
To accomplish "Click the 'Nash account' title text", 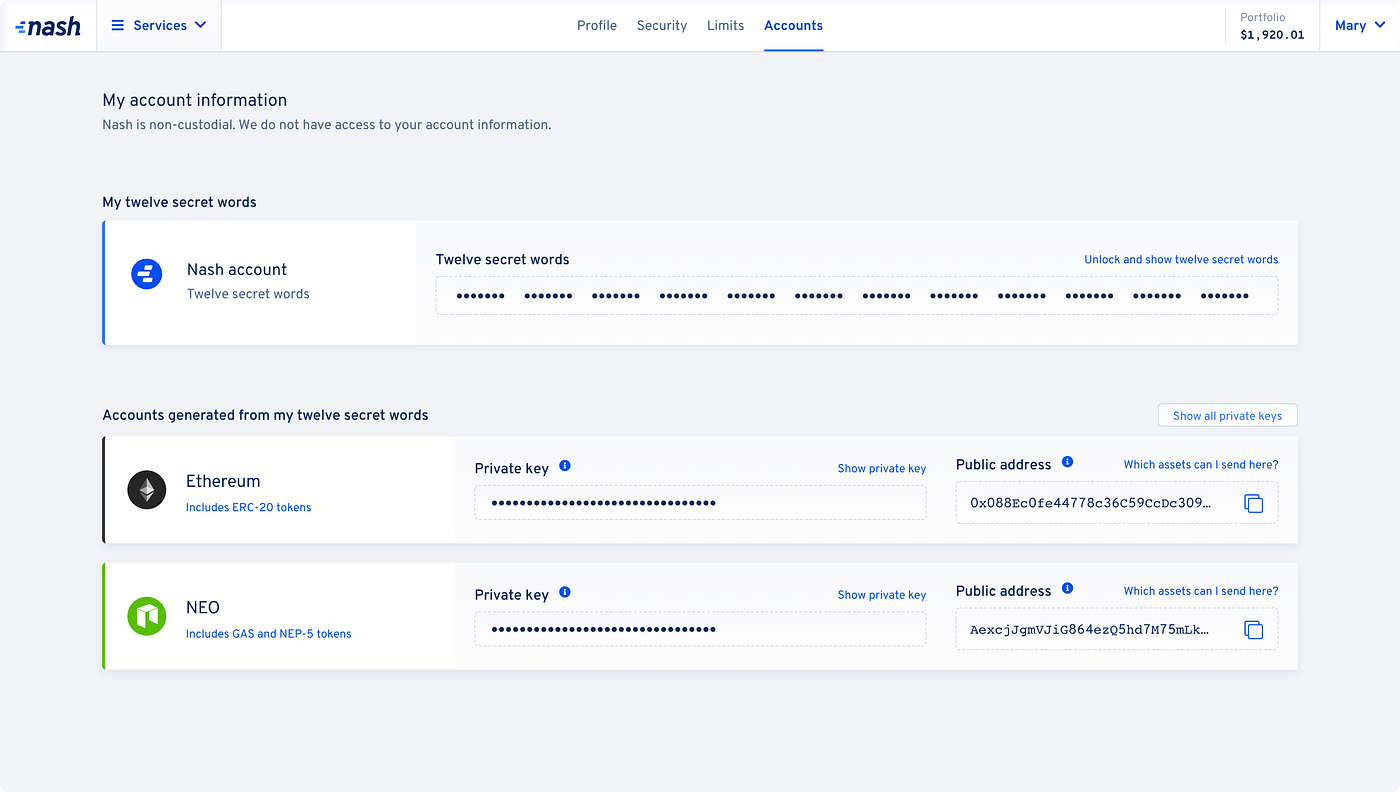I will [237, 269].
